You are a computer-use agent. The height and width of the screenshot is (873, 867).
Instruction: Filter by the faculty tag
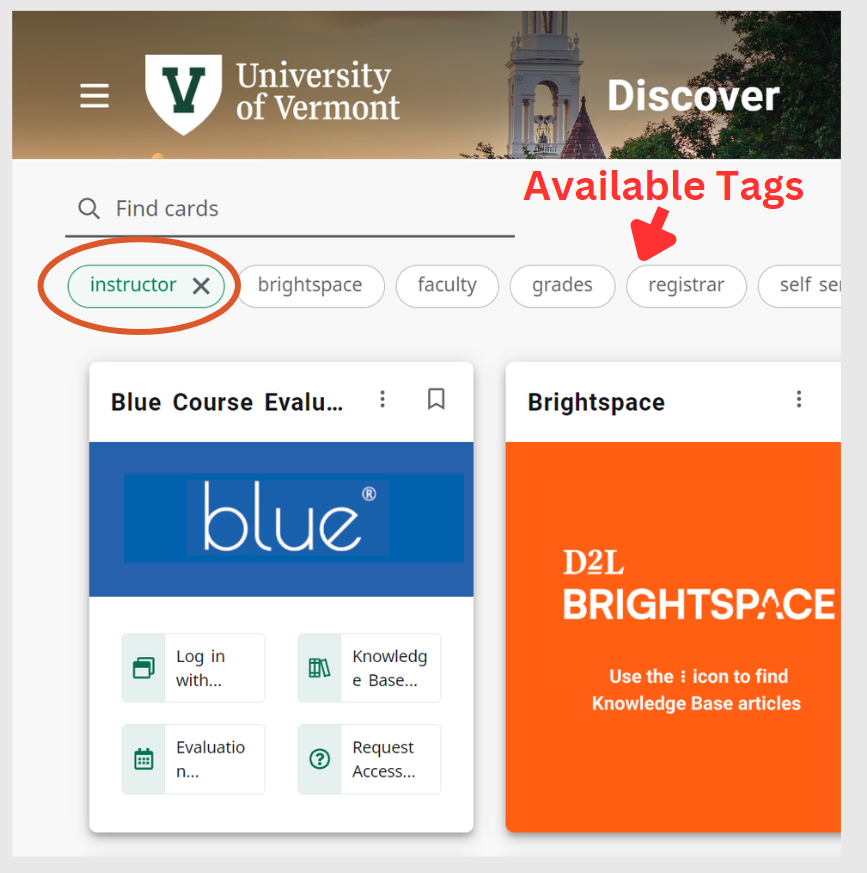(447, 286)
